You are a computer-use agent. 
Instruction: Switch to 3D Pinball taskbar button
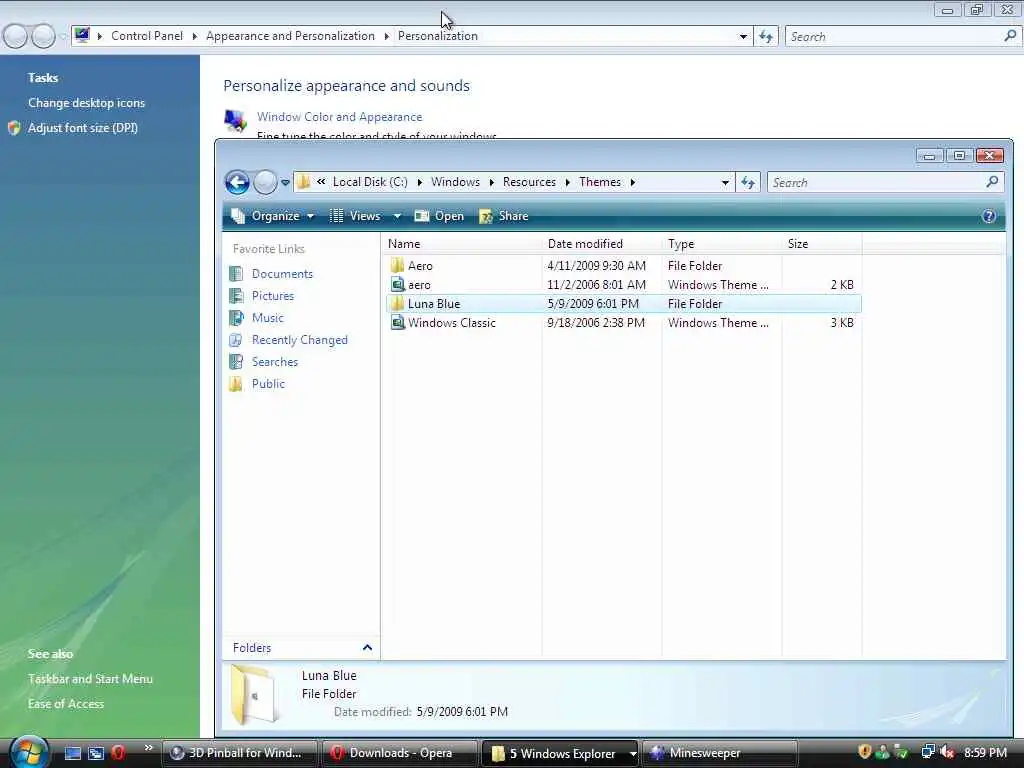point(239,753)
